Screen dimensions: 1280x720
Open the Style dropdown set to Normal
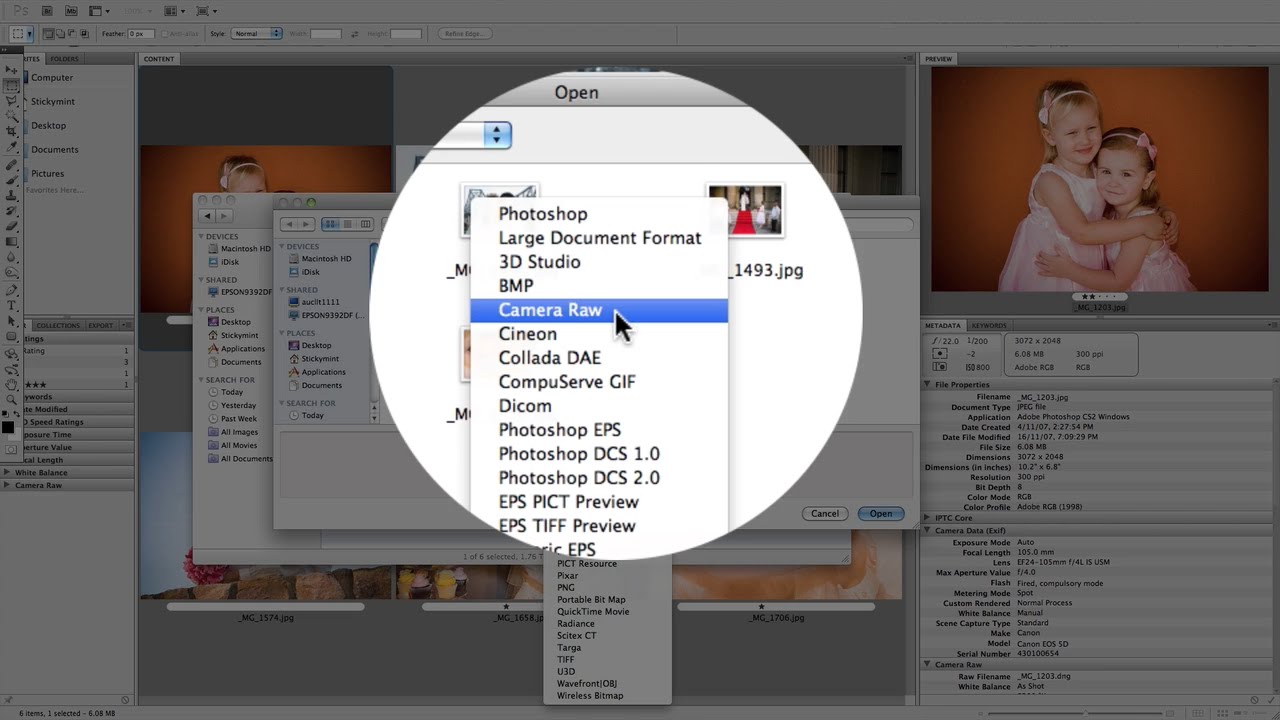257,34
